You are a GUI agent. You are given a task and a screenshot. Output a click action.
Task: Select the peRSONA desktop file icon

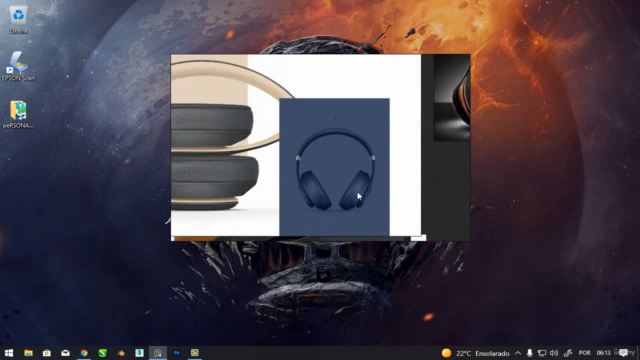pos(18,115)
